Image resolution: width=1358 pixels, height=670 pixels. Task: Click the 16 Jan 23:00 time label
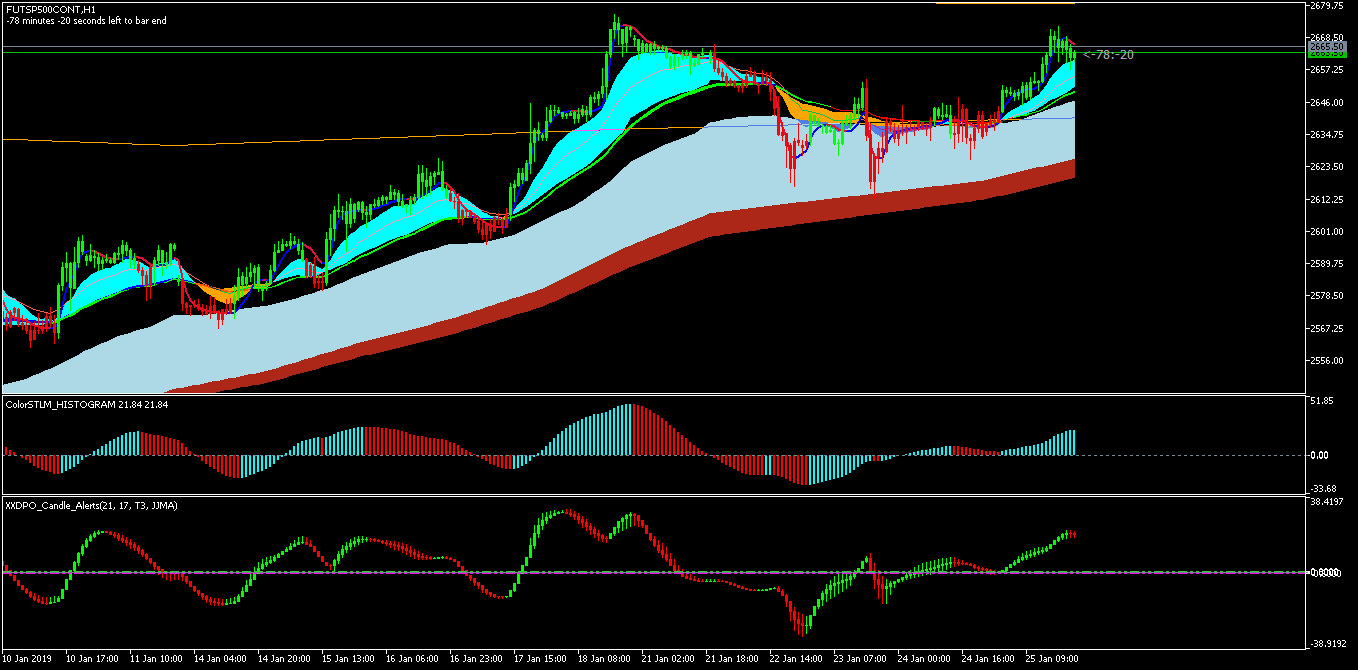[x=476, y=660]
